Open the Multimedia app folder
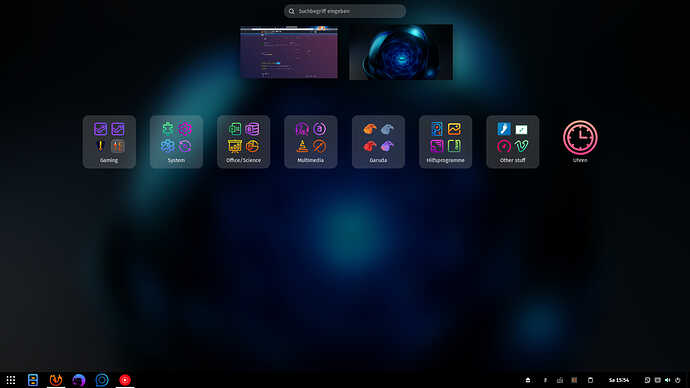This screenshot has height=388, width=690. [311, 142]
